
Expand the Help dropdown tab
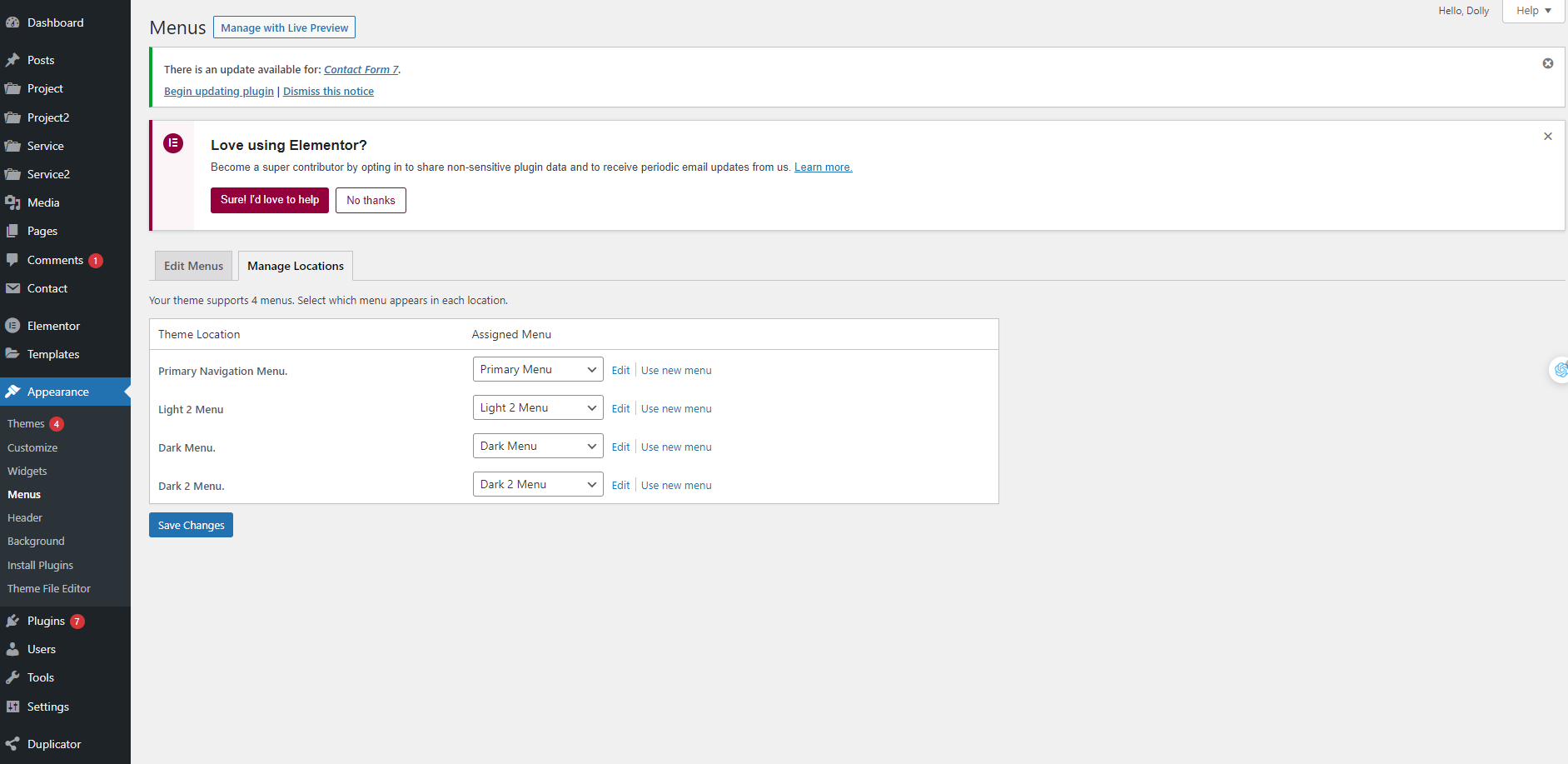click(1533, 11)
